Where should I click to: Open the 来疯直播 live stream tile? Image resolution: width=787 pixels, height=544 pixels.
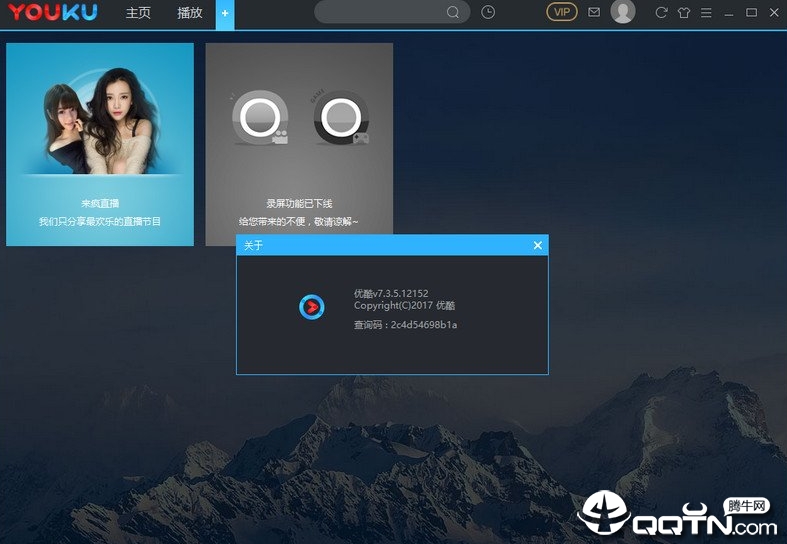click(100, 144)
